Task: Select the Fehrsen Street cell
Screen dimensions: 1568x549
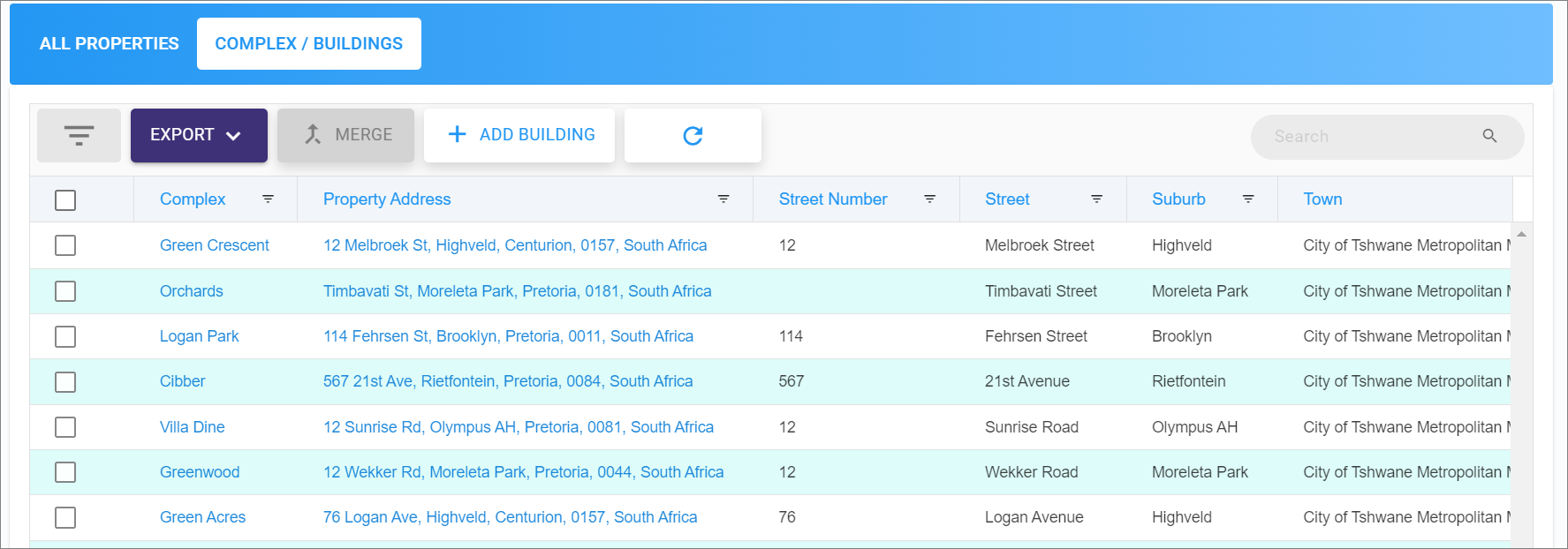Action: point(1036,336)
